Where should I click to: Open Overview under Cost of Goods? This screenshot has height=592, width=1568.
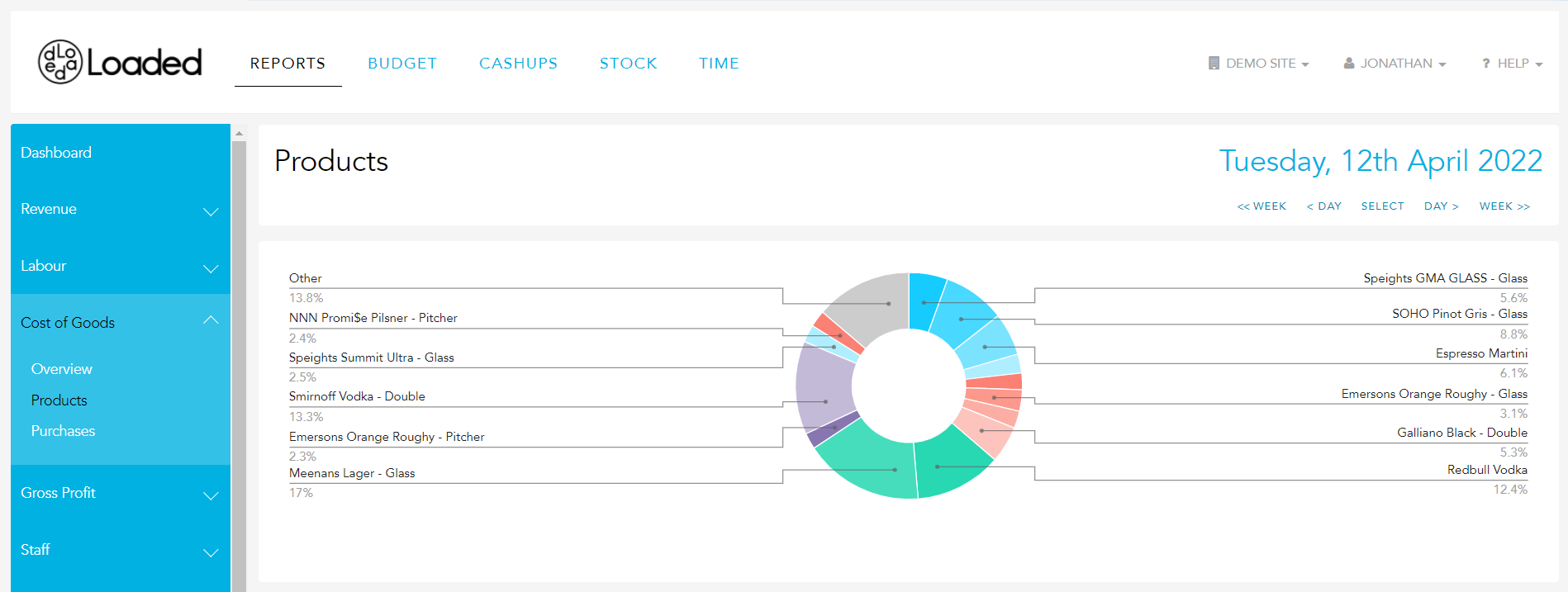(62, 369)
